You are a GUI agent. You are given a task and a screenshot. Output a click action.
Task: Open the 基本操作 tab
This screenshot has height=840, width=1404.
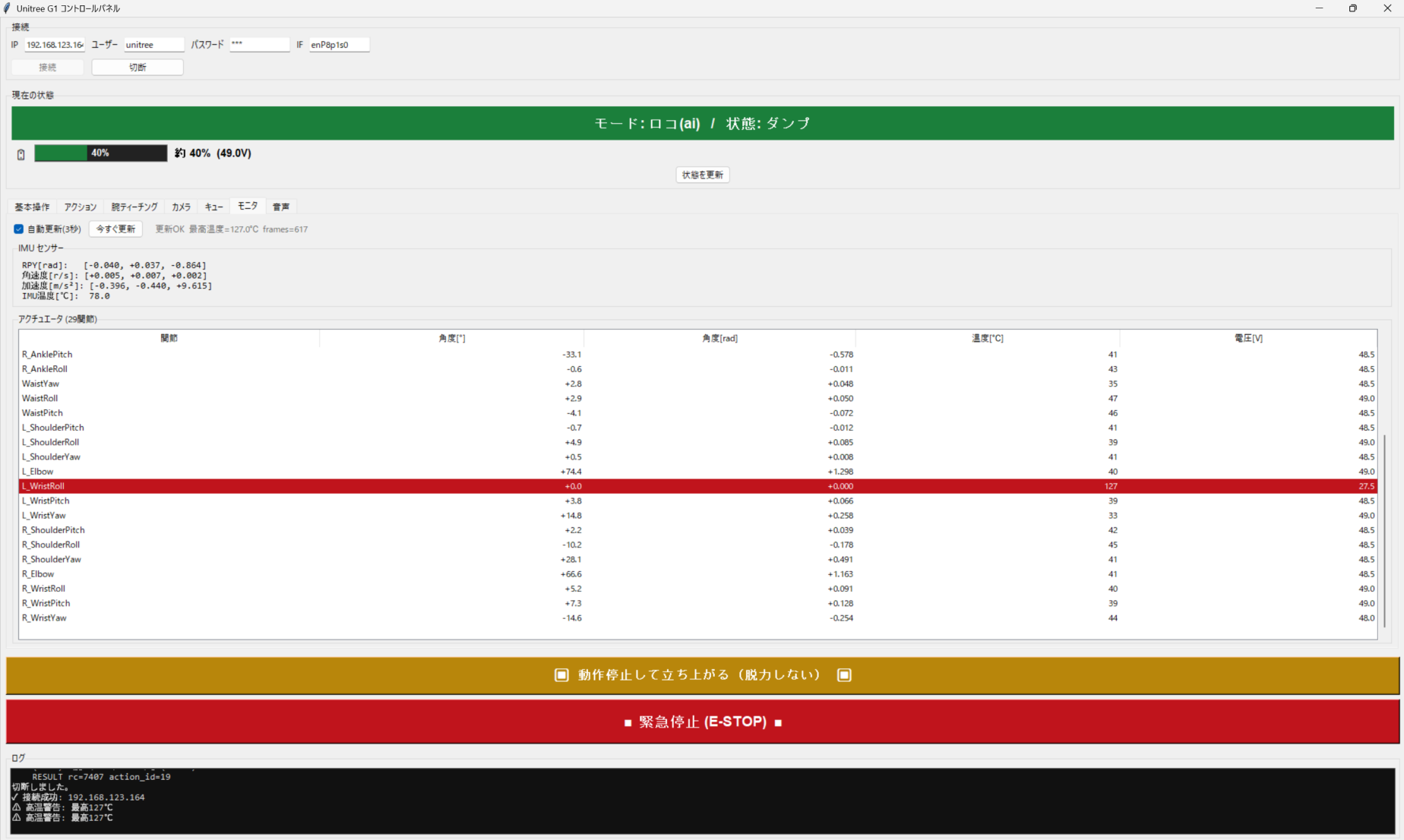[32, 207]
